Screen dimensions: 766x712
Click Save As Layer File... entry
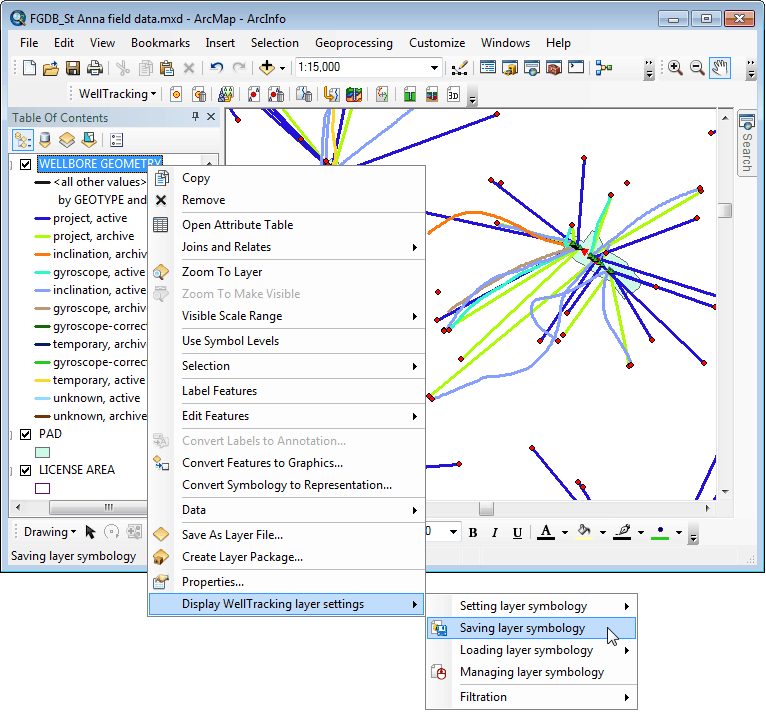286,535
